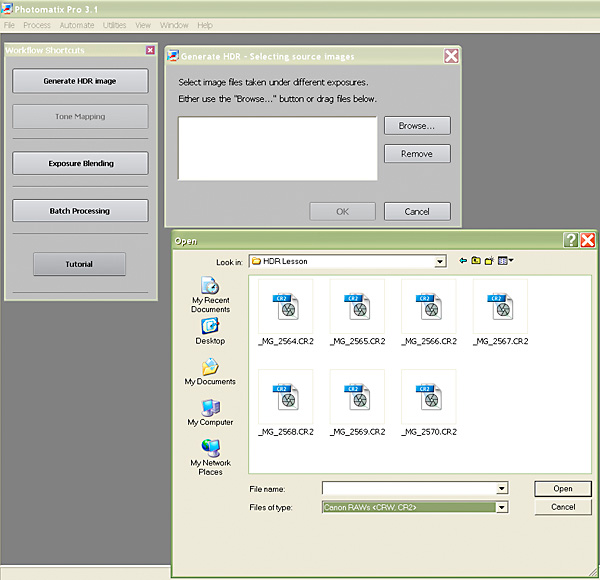Click the _MG_2567.CR2 filename label

501,341
